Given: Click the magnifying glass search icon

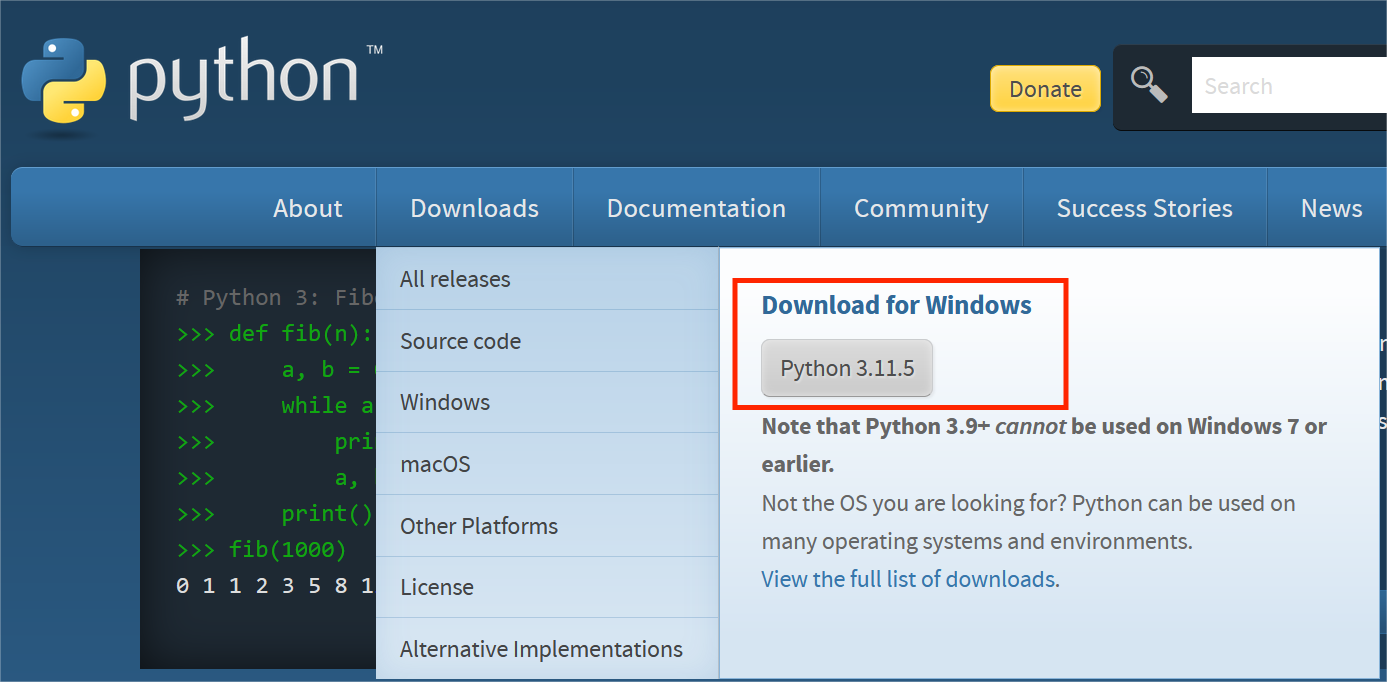Looking at the screenshot, I should tap(1149, 86).
